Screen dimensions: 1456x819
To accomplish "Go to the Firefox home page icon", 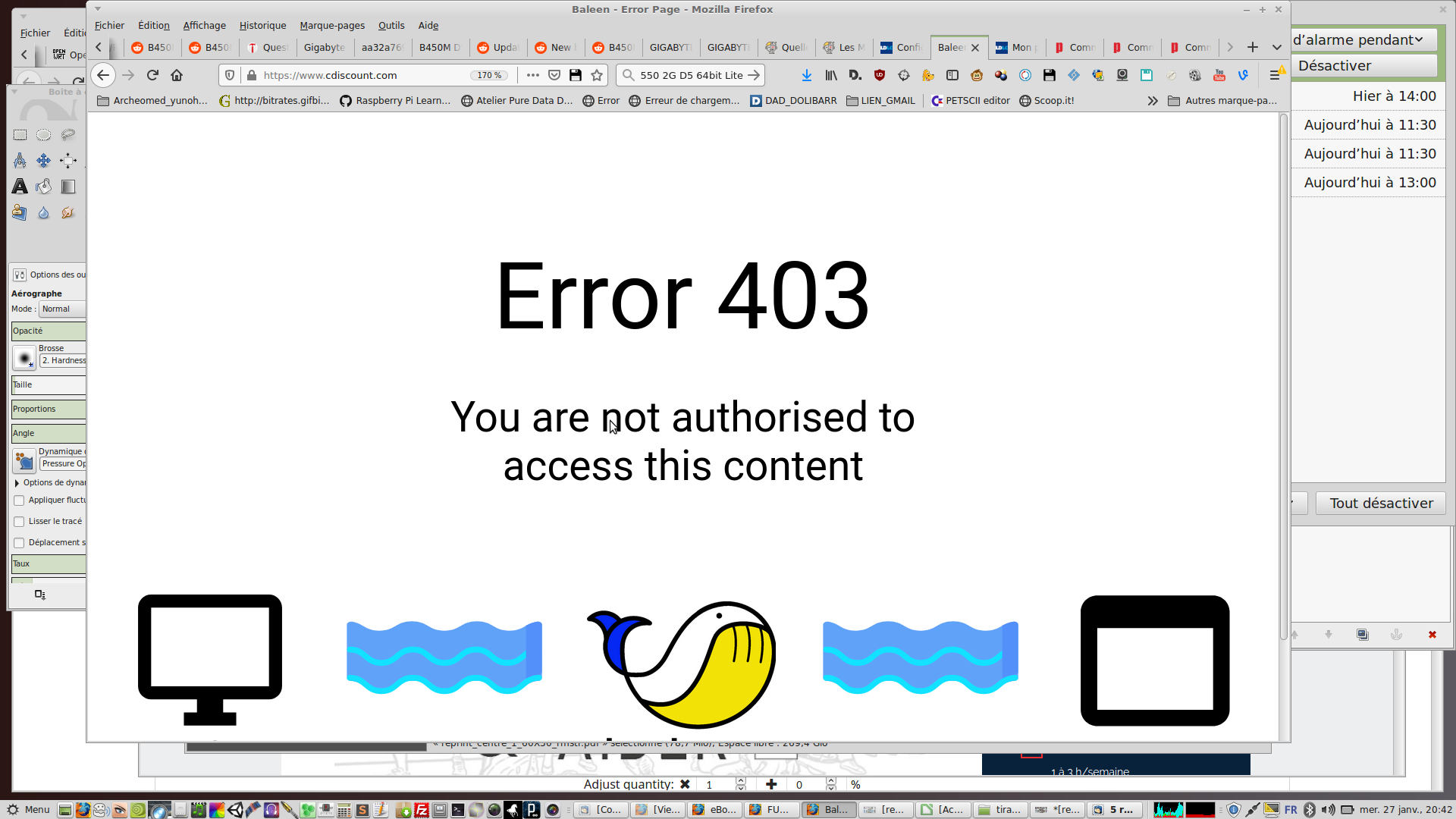I will (x=177, y=75).
